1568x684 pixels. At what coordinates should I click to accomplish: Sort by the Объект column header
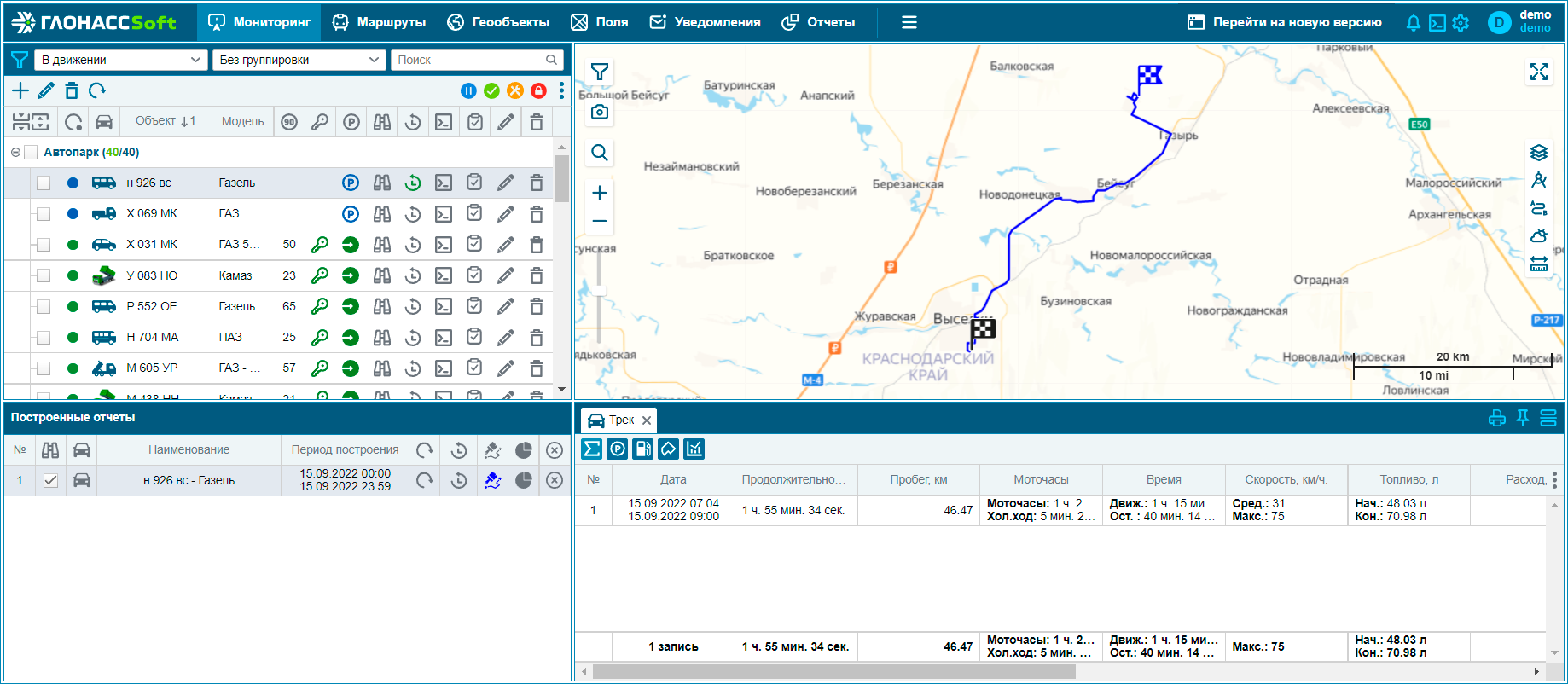pos(165,121)
